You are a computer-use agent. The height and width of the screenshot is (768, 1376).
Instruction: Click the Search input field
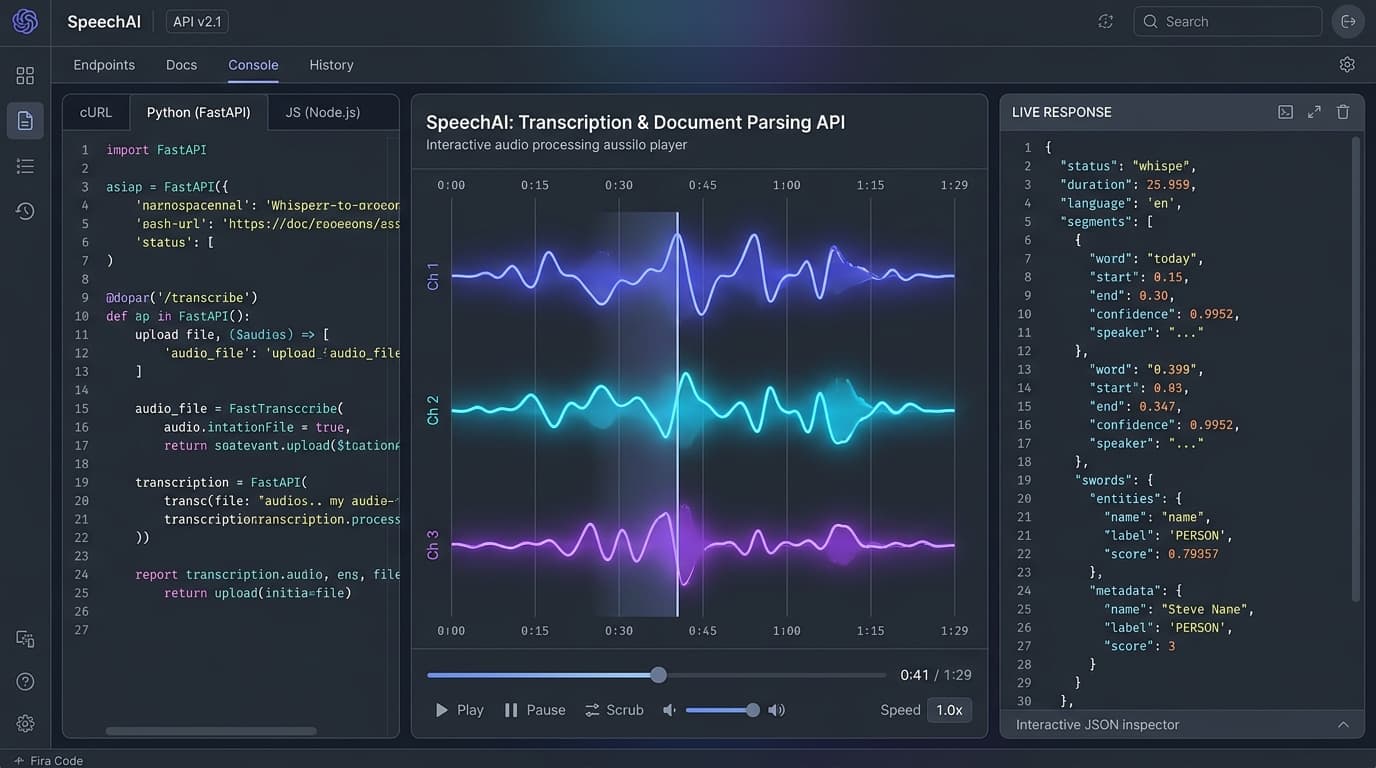(x=1228, y=21)
